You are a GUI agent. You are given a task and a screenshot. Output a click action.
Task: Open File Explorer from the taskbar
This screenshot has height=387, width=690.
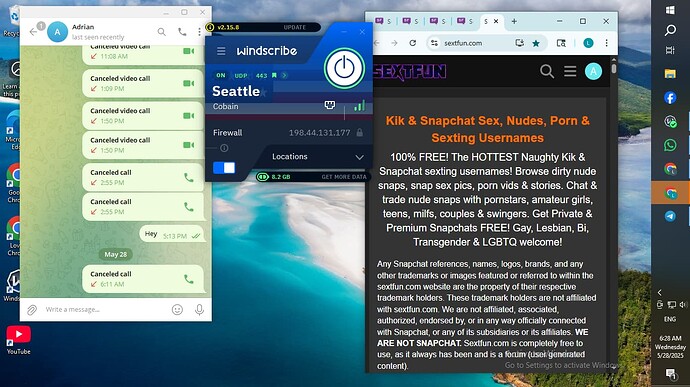tap(670, 74)
